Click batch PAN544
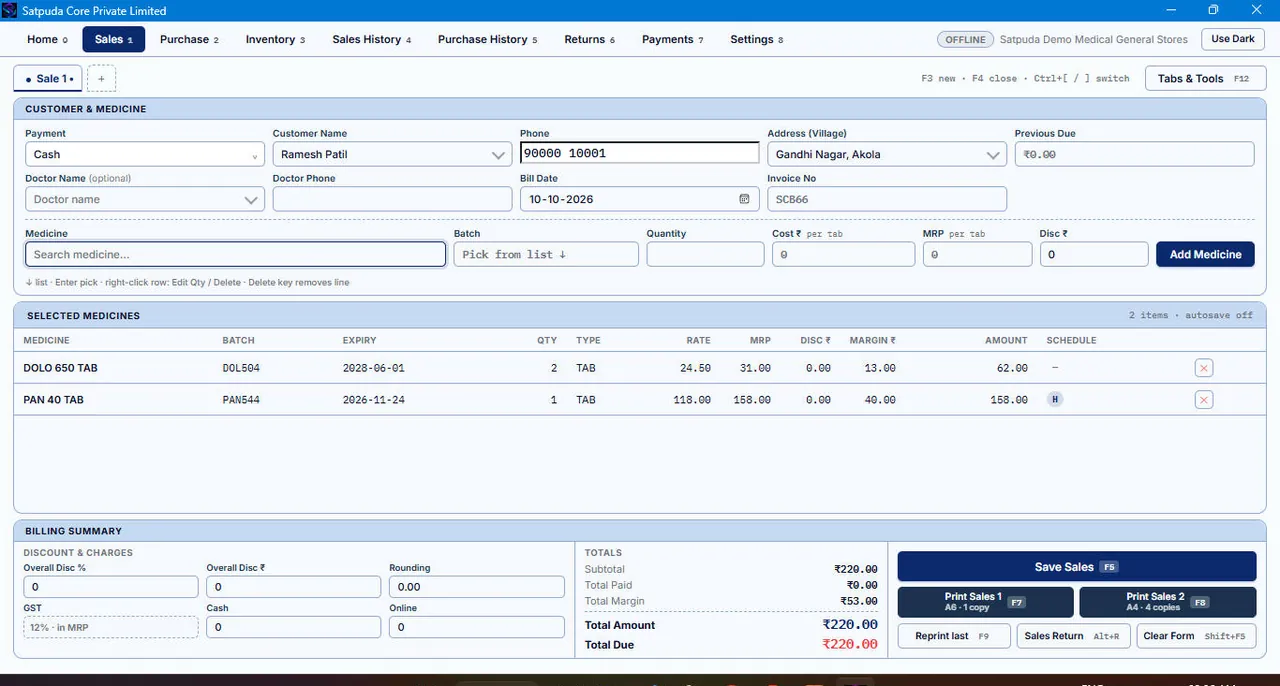This screenshot has width=1280, height=686. (x=241, y=400)
